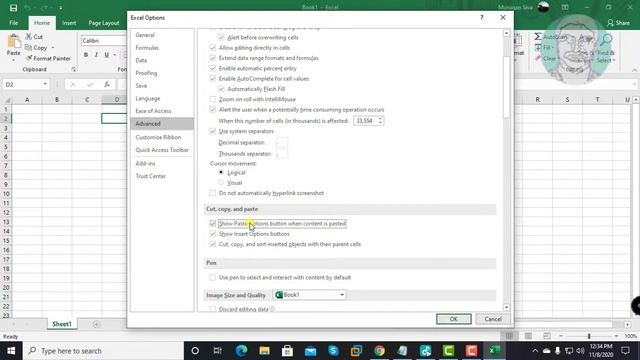Click the Copy icon in ribbon
Screen dimensions: 640x360
tap(29, 48)
